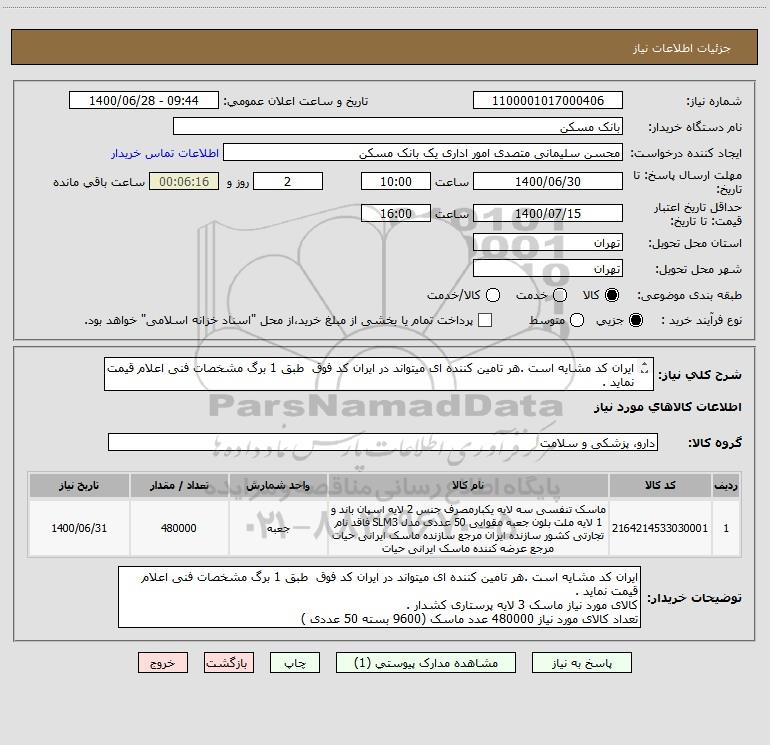Click price validity date 1400/07/15
The height and width of the screenshot is (745, 770).
click(x=548, y=213)
